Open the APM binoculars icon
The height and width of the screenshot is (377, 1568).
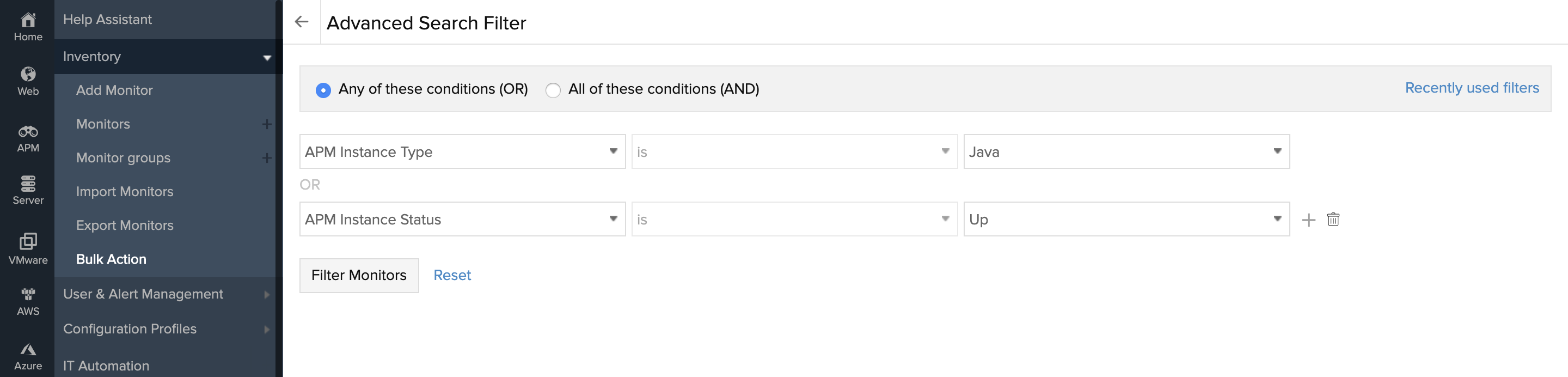[x=28, y=138]
